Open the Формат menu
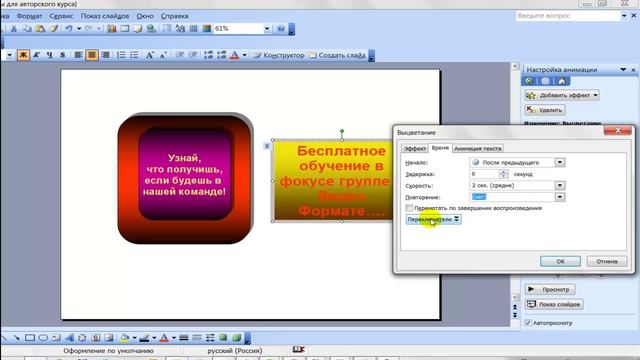The image size is (640, 360). (29, 16)
